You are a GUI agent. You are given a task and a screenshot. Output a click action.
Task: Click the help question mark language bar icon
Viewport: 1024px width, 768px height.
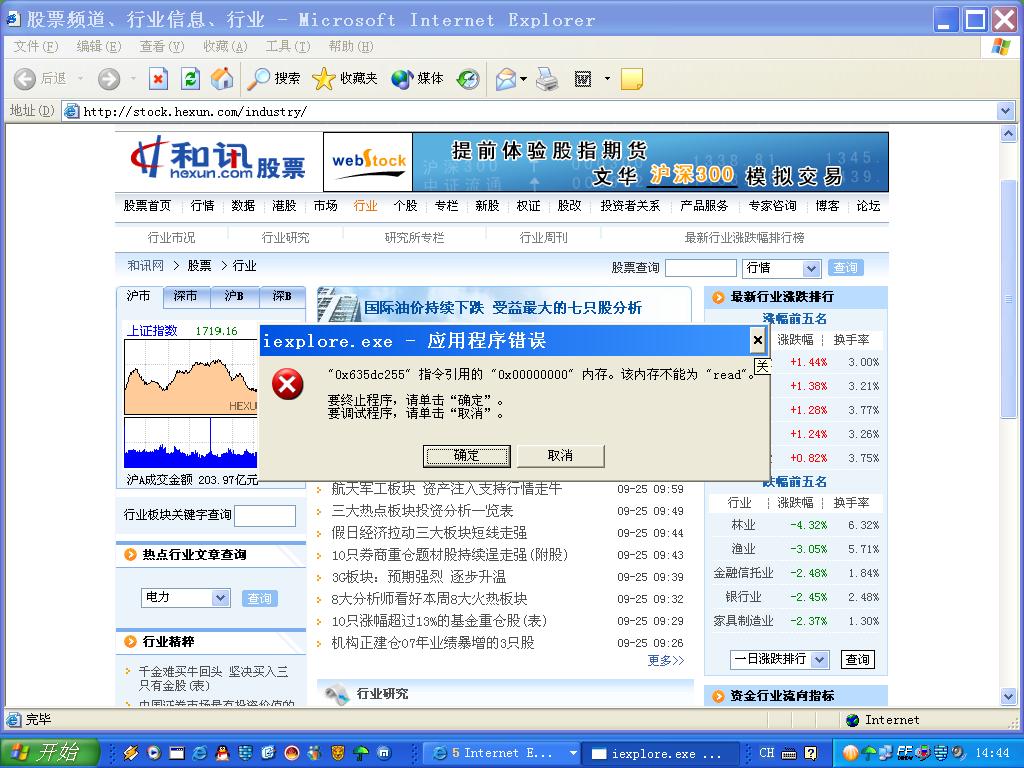pyautogui.click(x=810, y=753)
